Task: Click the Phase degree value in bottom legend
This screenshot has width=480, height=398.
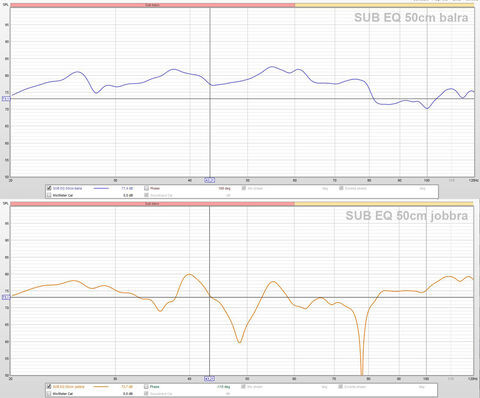Action: point(224,387)
